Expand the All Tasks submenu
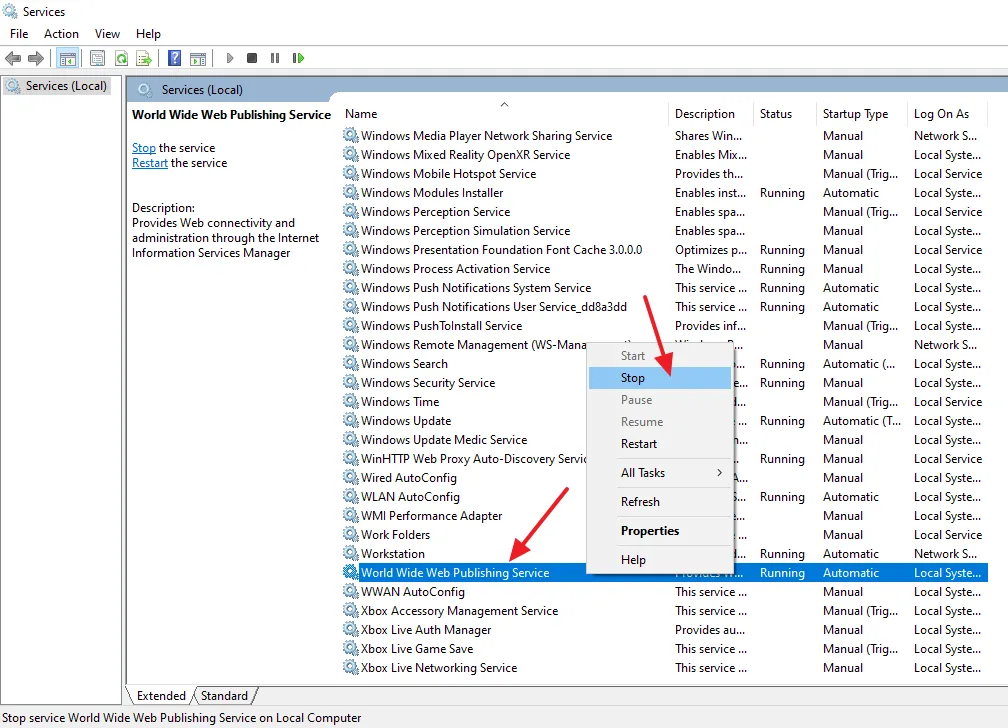The image size is (1008, 728). pyautogui.click(x=660, y=473)
